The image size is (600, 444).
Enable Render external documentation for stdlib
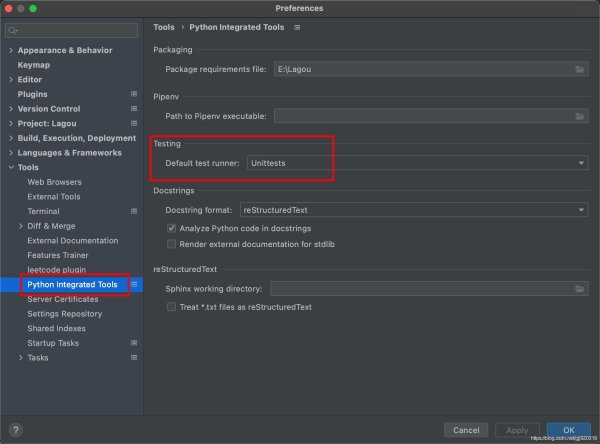pyautogui.click(x=171, y=243)
